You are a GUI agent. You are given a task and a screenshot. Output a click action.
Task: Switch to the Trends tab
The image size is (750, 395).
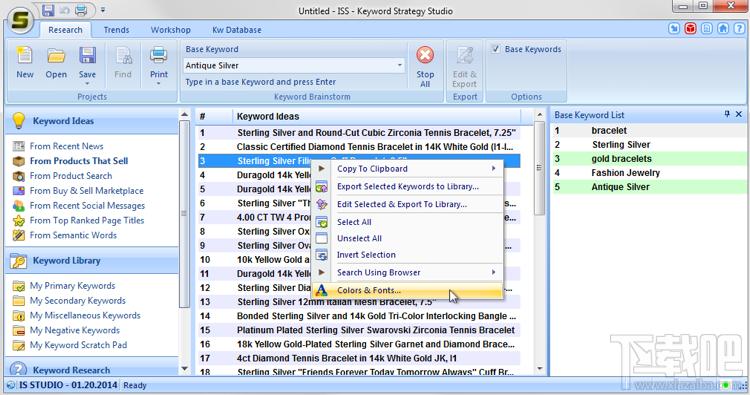pos(116,30)
